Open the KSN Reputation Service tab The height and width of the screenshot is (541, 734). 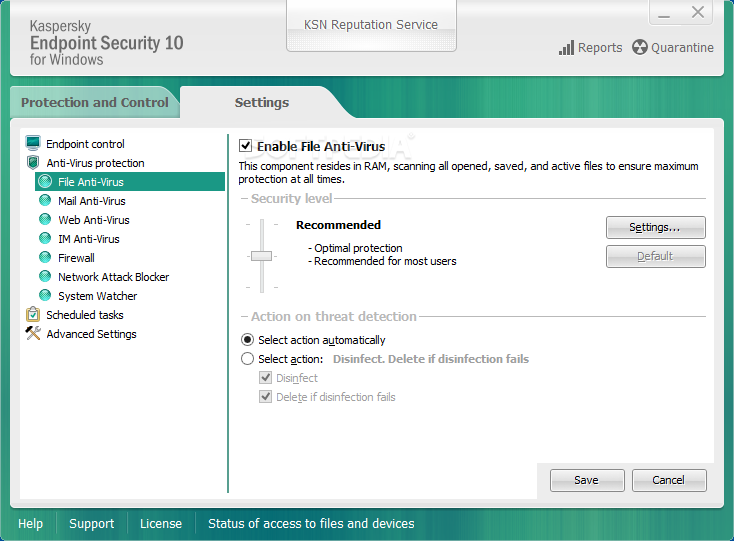pyautogui.click(x=371, y=25)
